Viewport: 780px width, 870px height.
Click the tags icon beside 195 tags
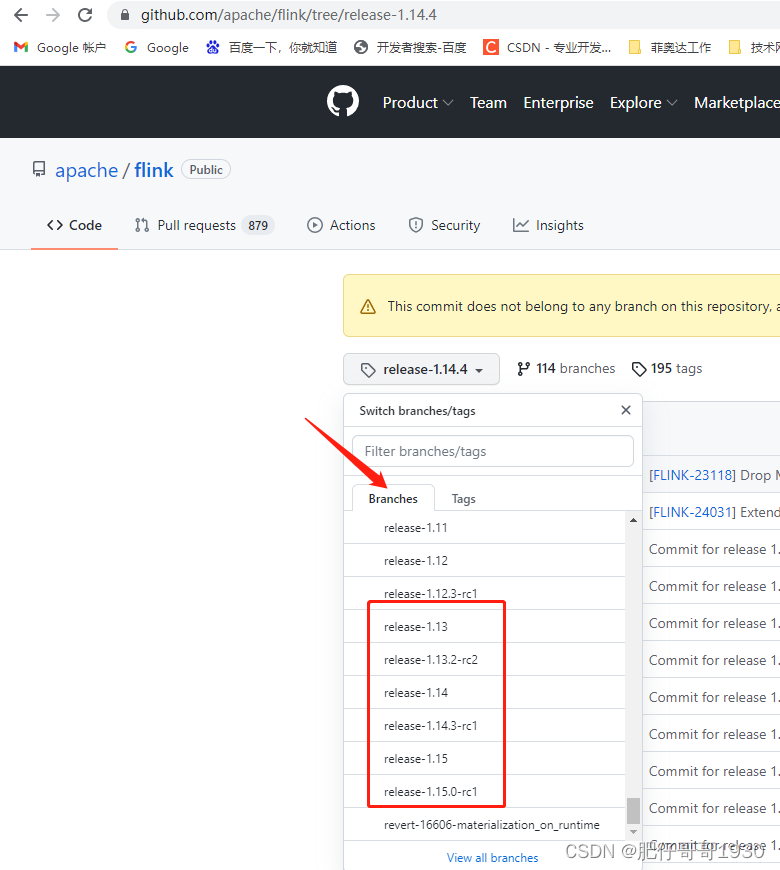tap(639, 369)
